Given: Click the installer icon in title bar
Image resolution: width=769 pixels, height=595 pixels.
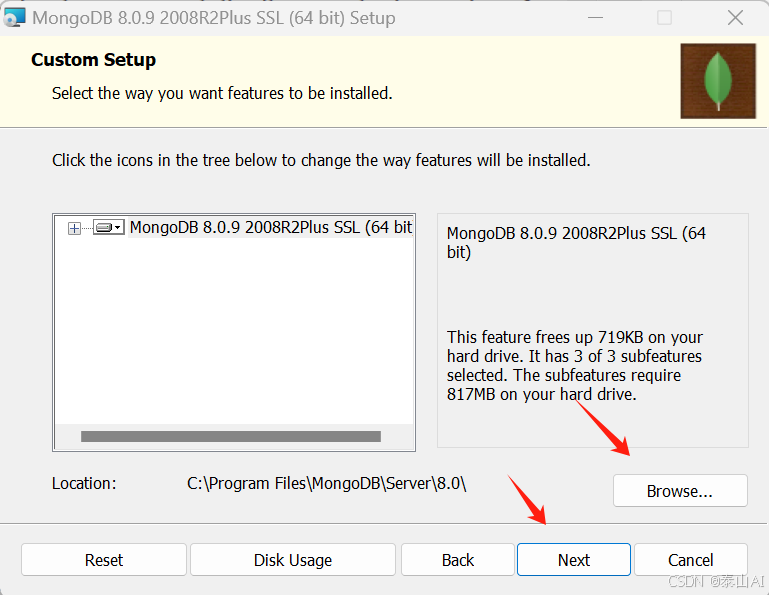Looking at the screenshot, I should tap(14, 18).
